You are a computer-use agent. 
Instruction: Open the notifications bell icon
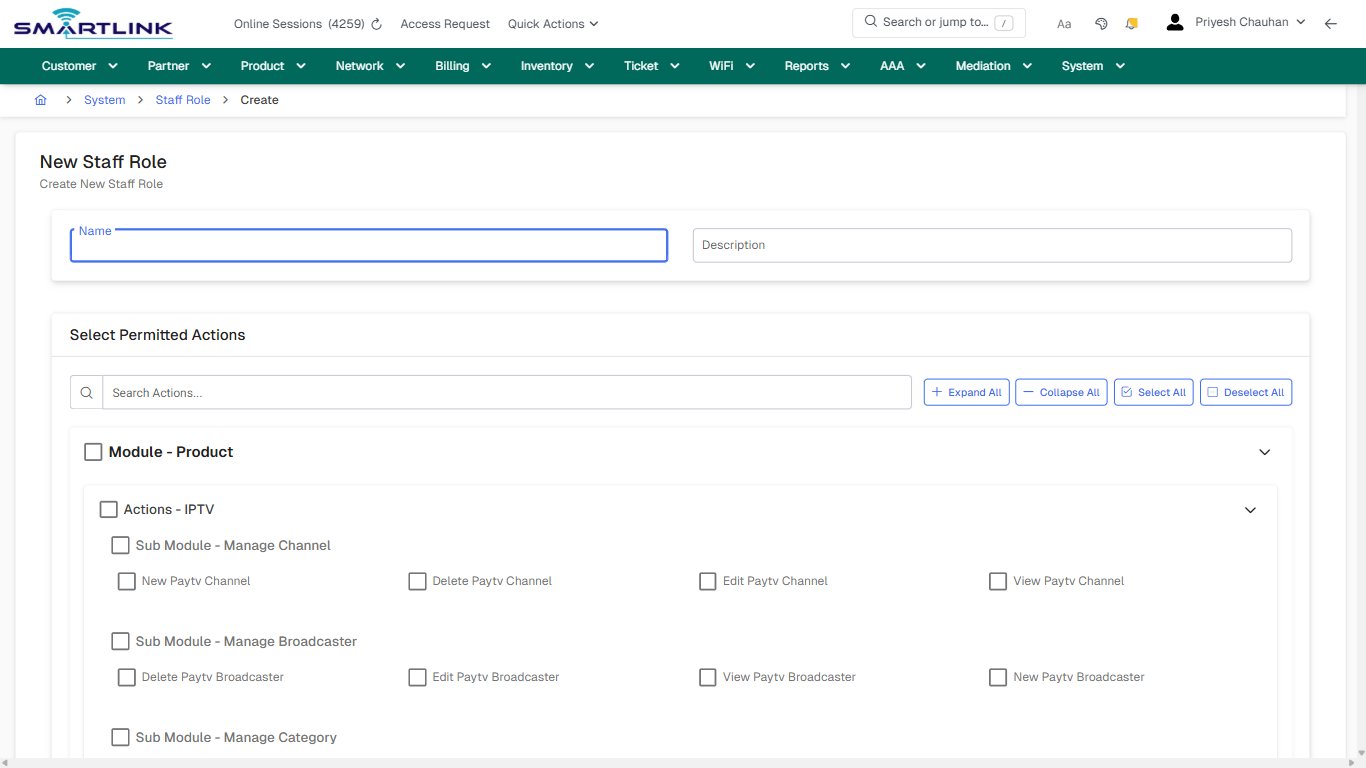(1131, 22)
